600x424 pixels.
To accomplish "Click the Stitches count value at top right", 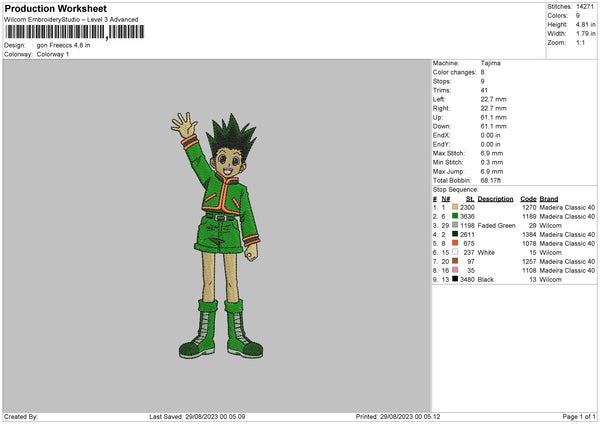I will click(x=587, y=8).
